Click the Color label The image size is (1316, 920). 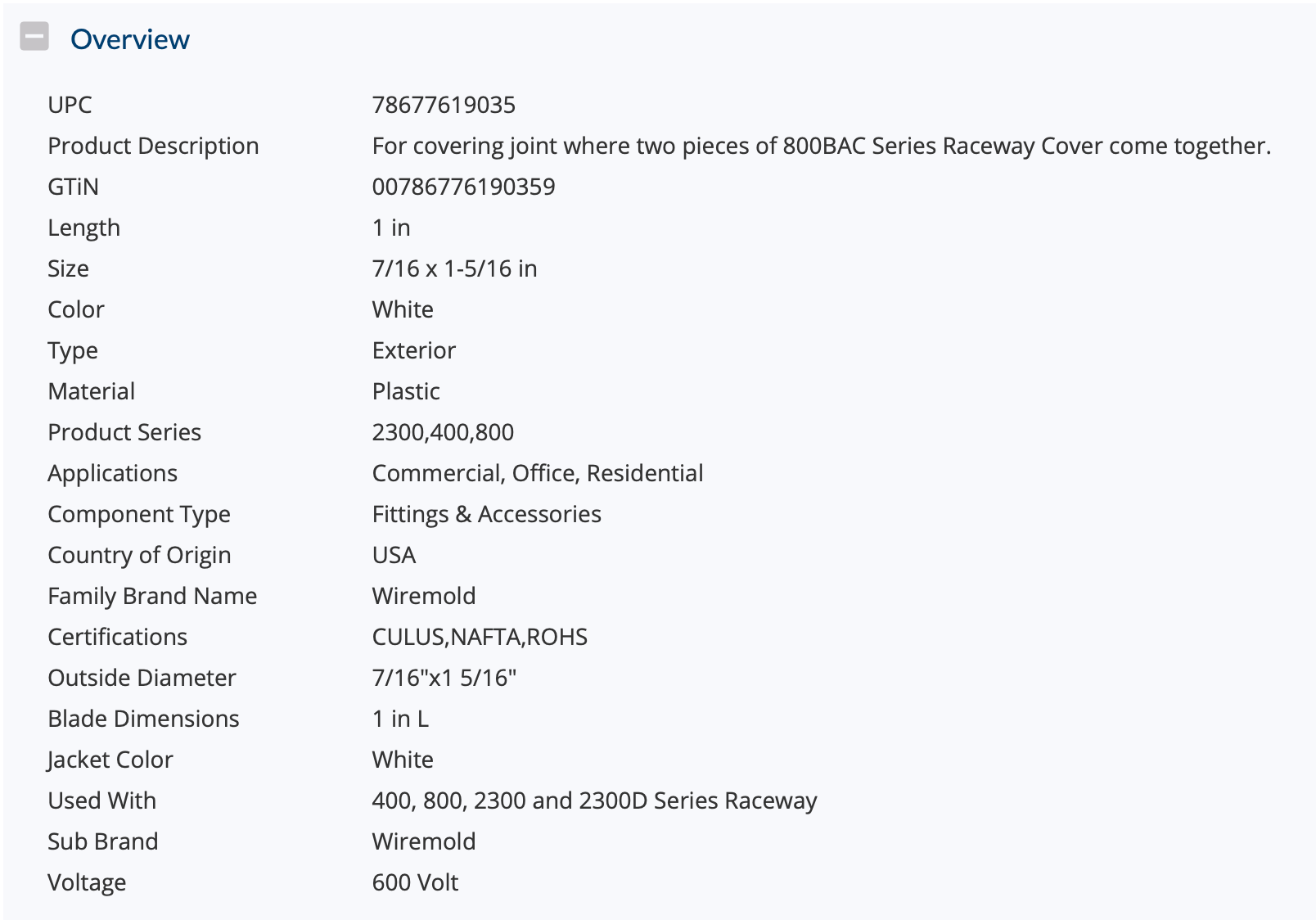click(76, 309)
